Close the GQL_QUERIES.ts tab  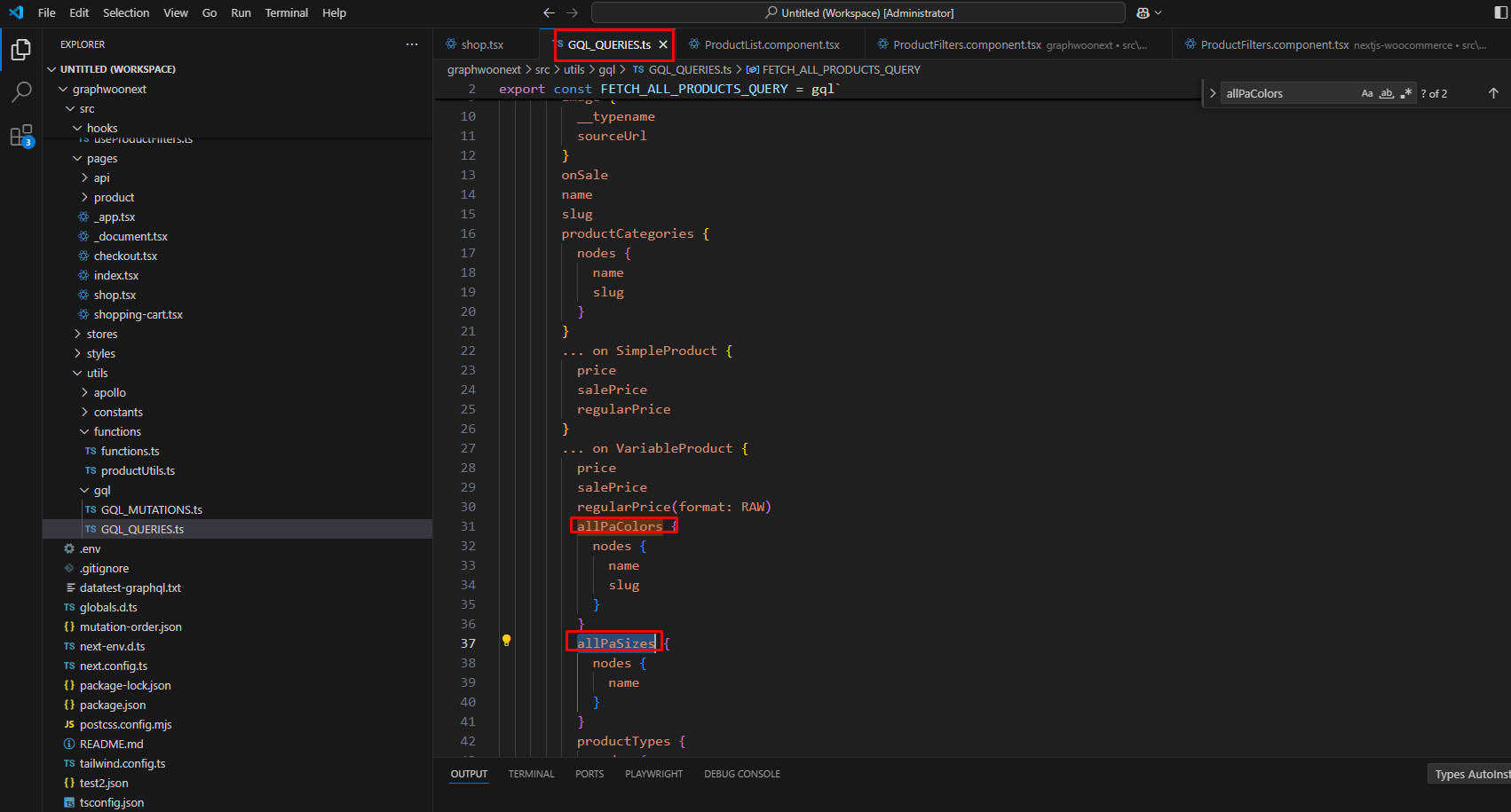pyautogui.click(x=663, y=44)
